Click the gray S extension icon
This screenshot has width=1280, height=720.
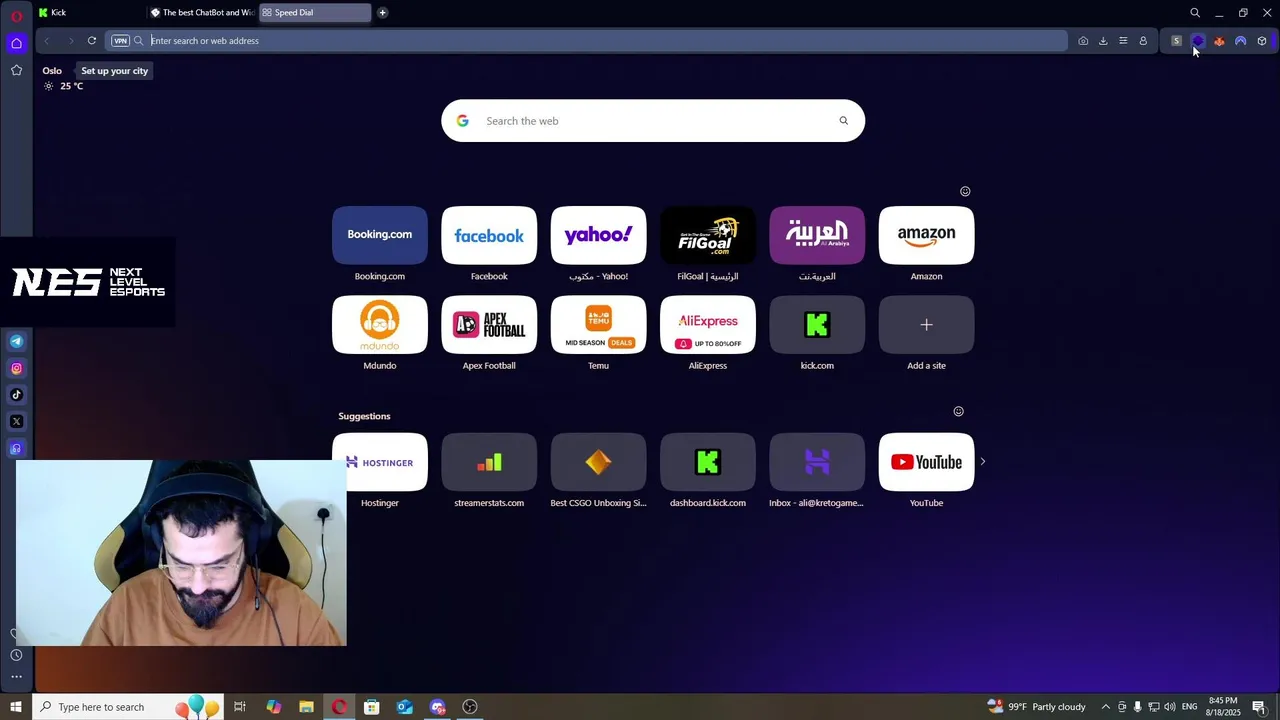pyautogui.click(x=1176, y=41)
